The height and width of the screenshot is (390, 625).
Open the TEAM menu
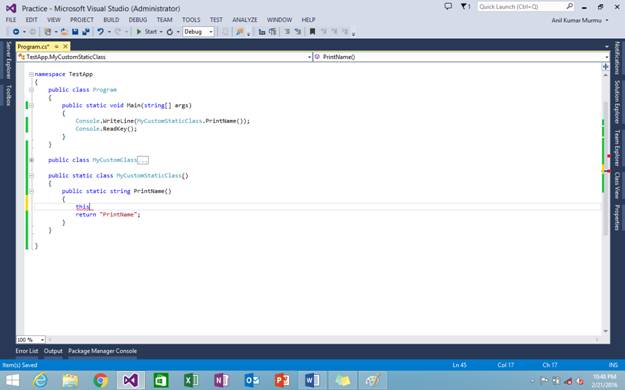point(164,20)
